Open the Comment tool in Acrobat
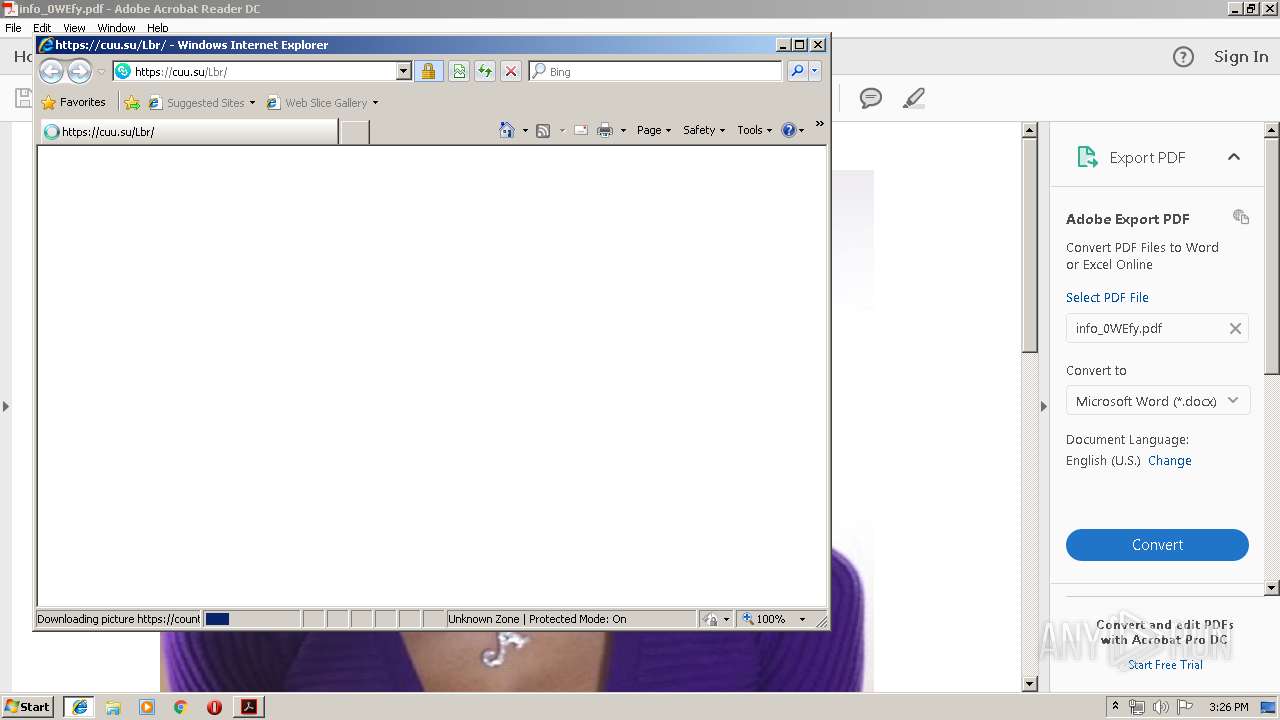The image size is (1280, 720). (871, 98)
